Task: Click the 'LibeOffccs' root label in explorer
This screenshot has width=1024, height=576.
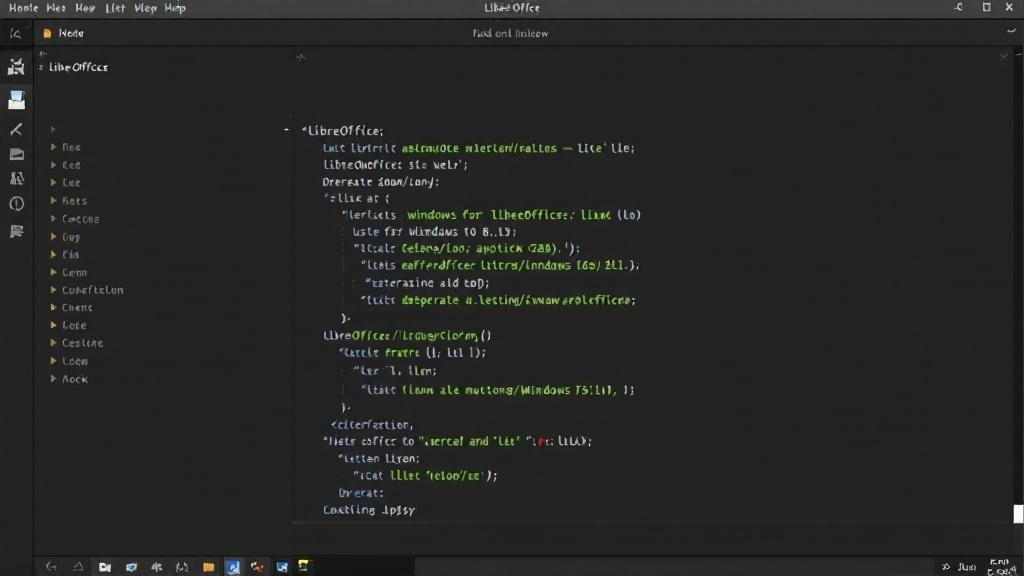Action: pyautogui.click(x=78, y=67)
